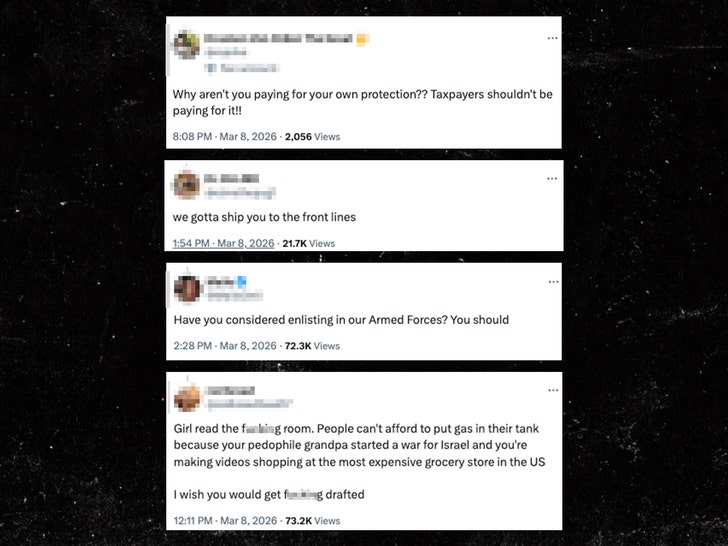This screenshot has height=546, width=728.
Task: Open the 8:08 PM · Mar 8, 2026 timestamp
Action: (222, 137)
